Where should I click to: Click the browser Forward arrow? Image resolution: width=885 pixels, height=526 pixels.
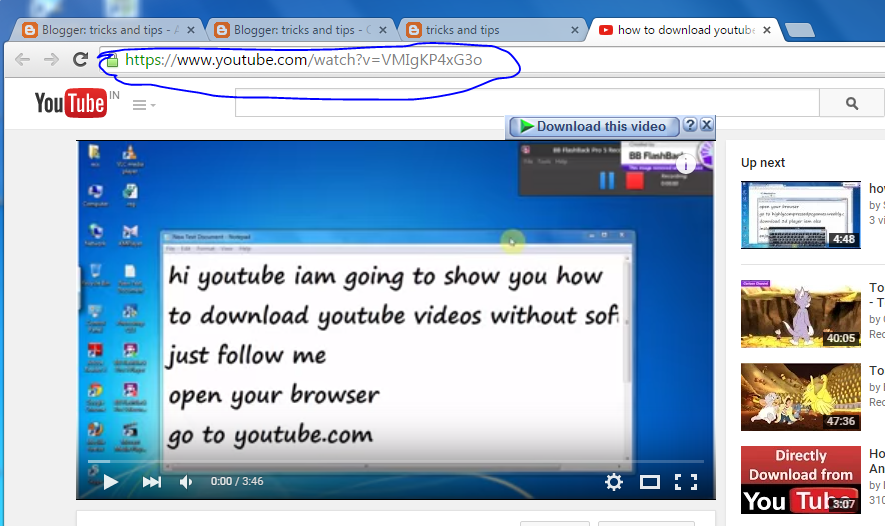pos(51,59)
